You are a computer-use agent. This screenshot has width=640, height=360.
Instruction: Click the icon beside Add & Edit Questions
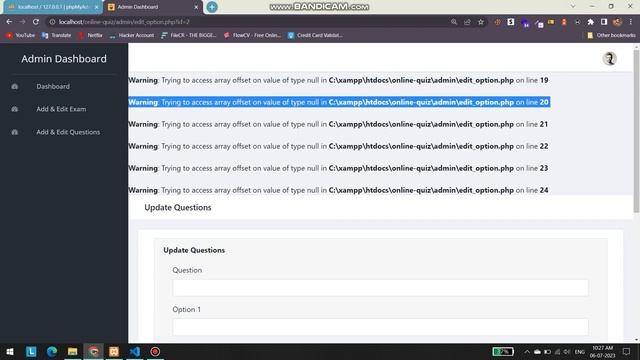(15, 132)
